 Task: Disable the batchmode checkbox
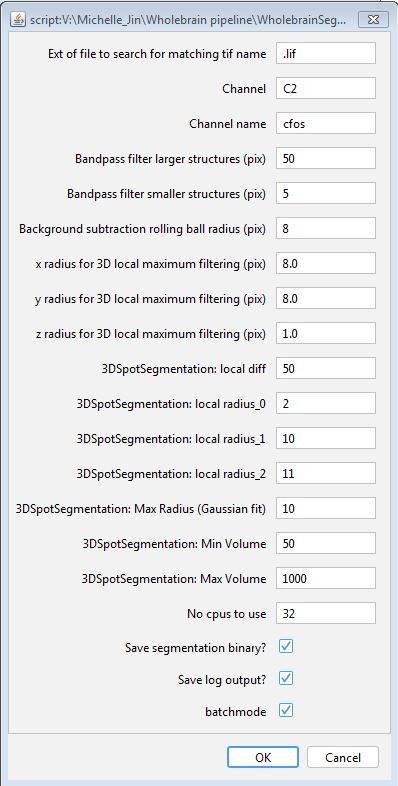pyautogui.click(x=286, y=711)
